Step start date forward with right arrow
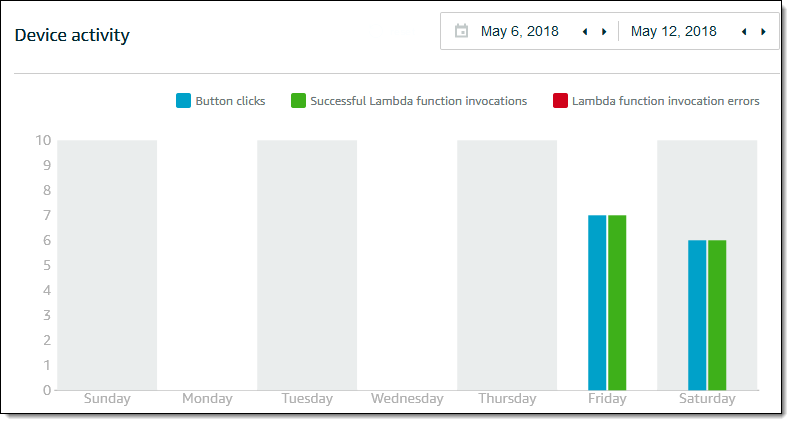 click(603, 32)
